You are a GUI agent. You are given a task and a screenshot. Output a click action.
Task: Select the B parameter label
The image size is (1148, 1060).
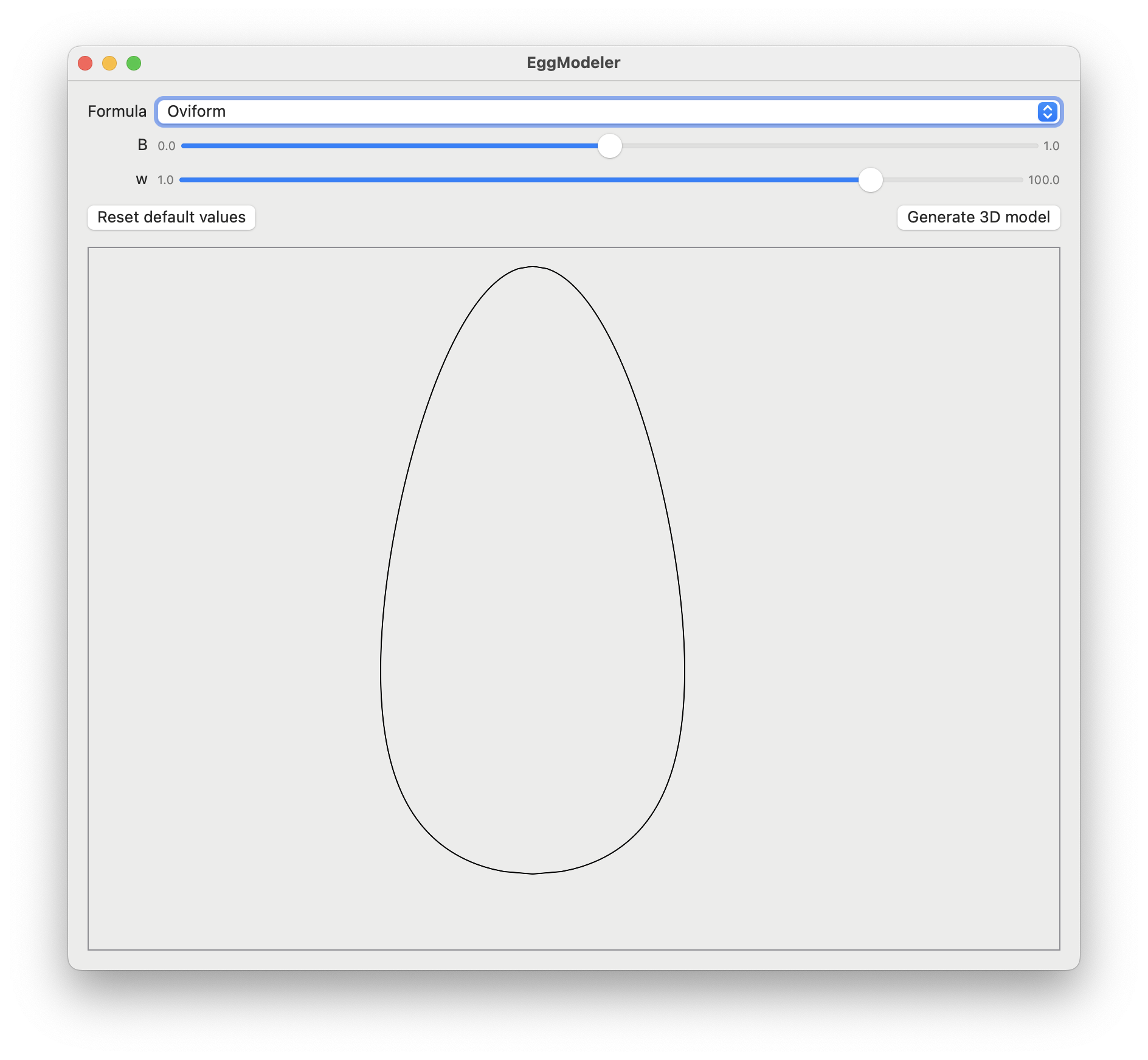(143, 145)
